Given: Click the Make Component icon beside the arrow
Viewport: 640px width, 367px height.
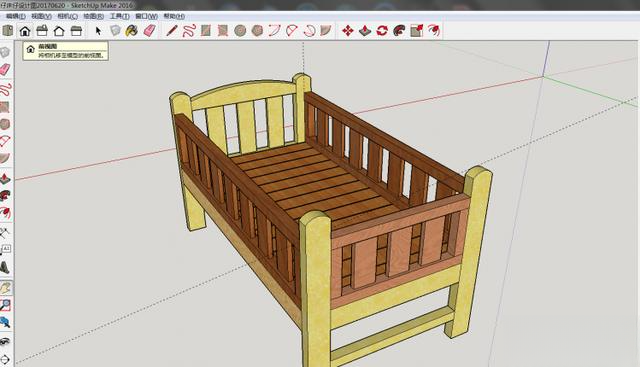Looking at the screenshot, I should click(115, 31).
